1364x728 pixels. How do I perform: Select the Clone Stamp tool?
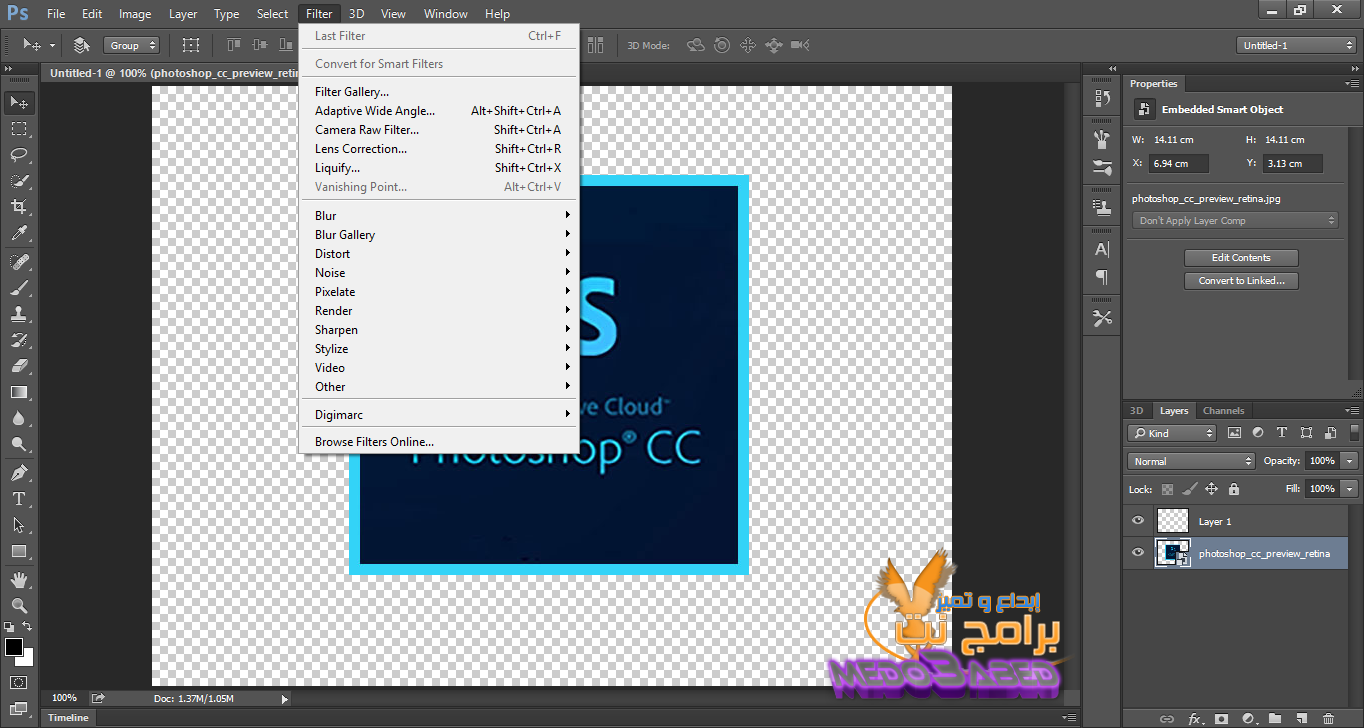(x=19, y=314)
